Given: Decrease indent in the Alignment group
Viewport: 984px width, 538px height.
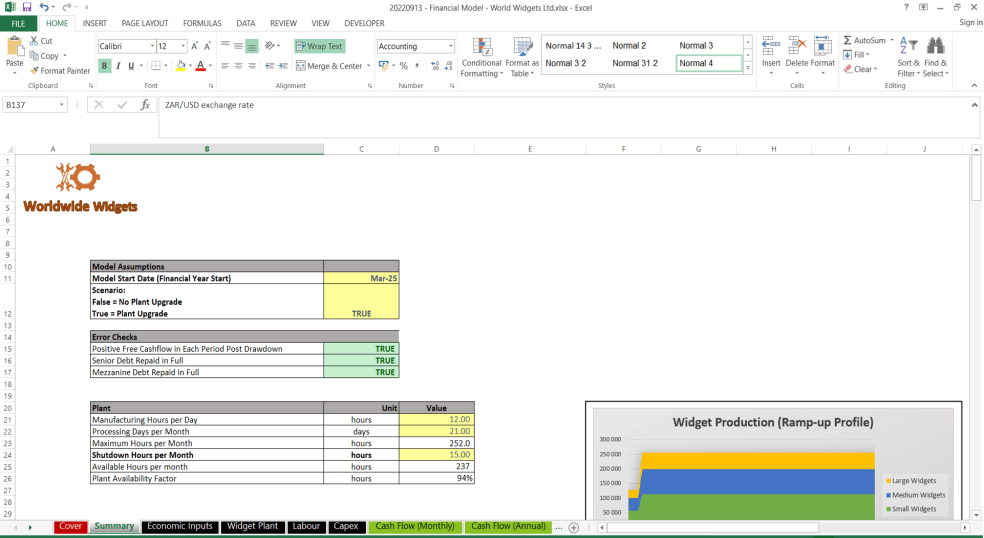Looking at the screenshot, I should click(269, 65).
